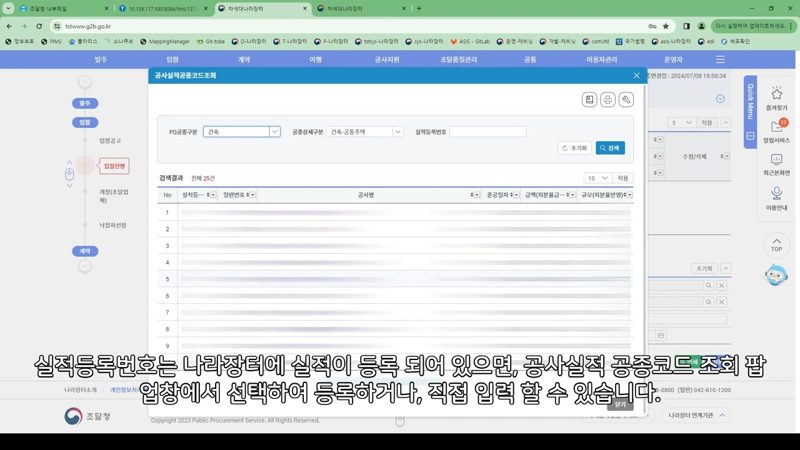Open the 계약 top navigation menu
This screenshot has height=450, width=800.
pyautogui.click(x=244, y=60)
